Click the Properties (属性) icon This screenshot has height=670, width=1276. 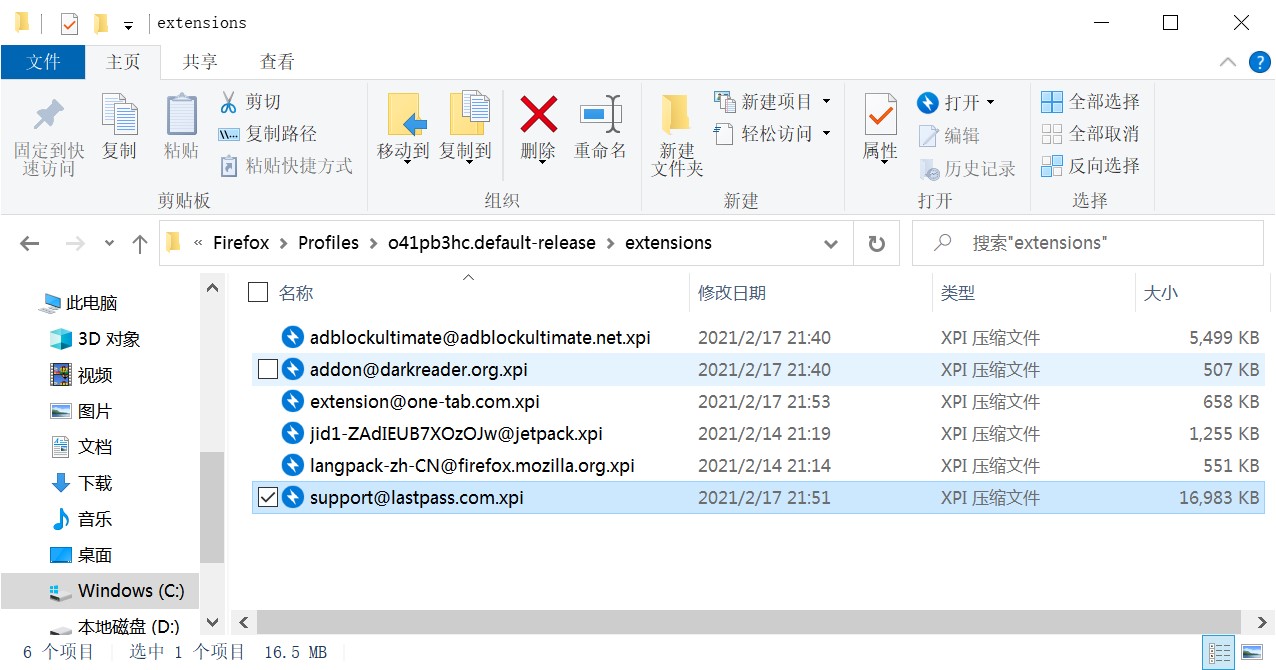coord(880,115)
